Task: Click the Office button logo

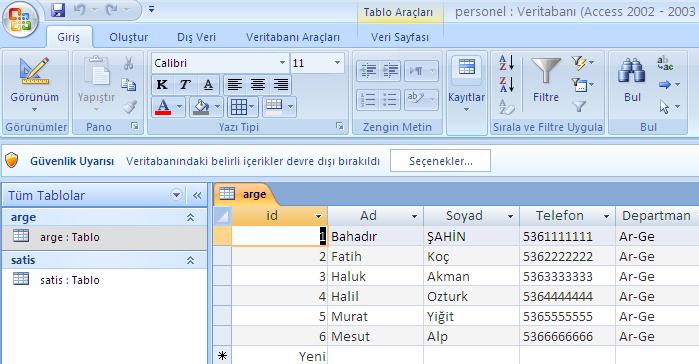Action: [x=20, y=20]
